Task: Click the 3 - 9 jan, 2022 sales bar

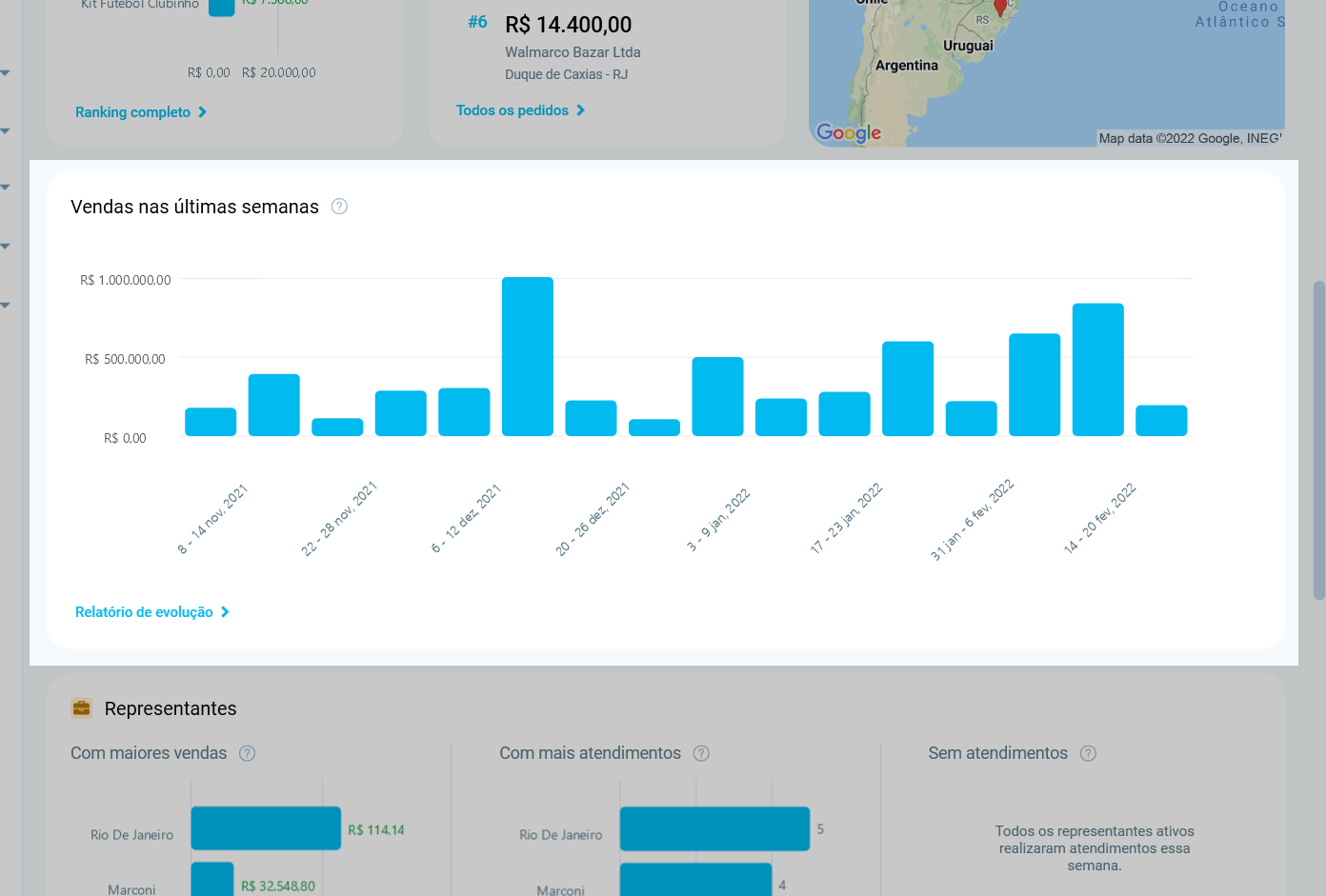Action: tap(717, 396)
